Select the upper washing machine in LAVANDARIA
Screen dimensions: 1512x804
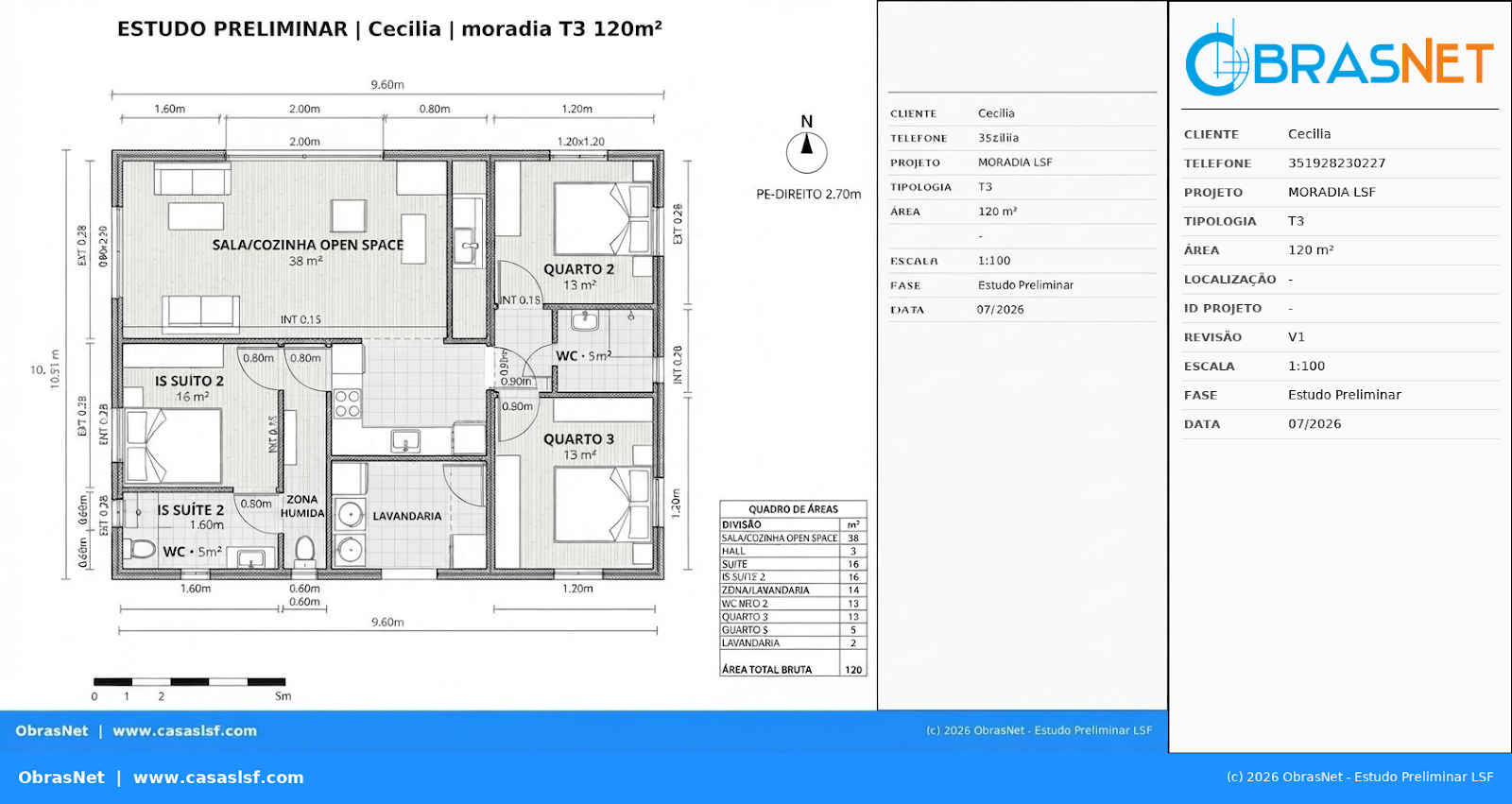[350, 515]
